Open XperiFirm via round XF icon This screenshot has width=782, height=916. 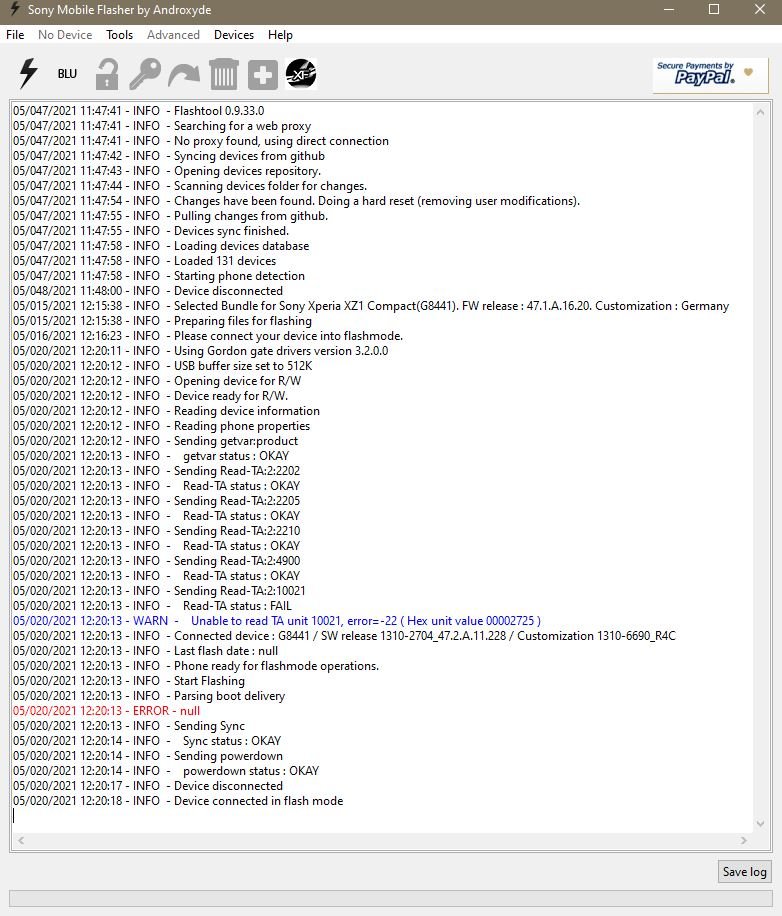301,74
